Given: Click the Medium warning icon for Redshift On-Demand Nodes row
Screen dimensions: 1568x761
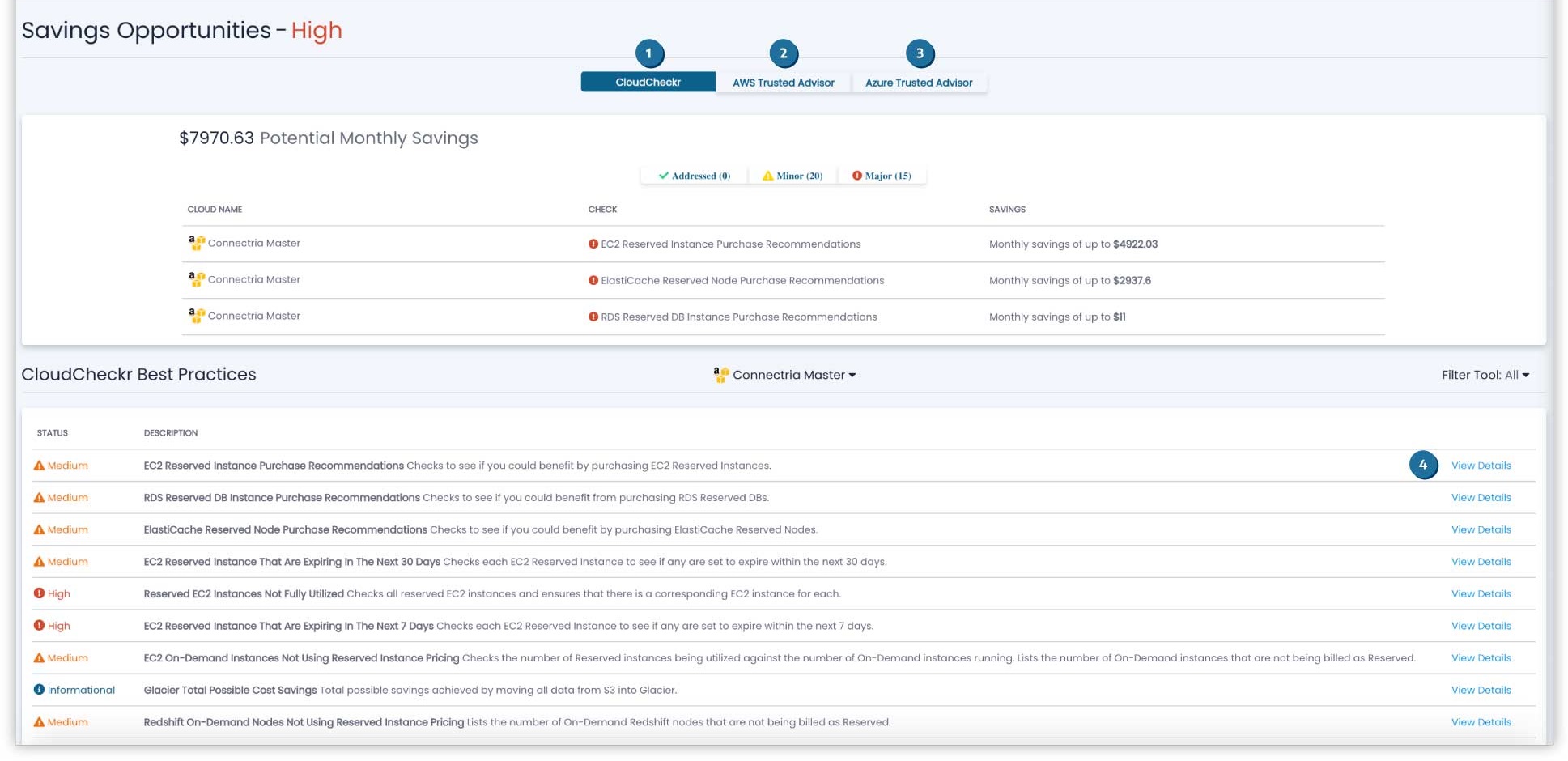Looking at the screenshot, I should [39, 722].
